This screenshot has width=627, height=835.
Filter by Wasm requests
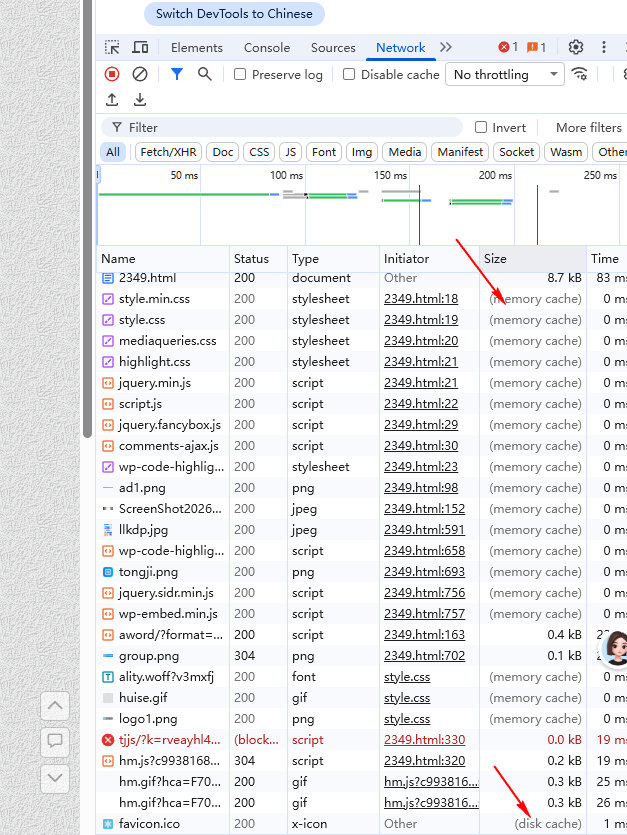coord(566,152)
